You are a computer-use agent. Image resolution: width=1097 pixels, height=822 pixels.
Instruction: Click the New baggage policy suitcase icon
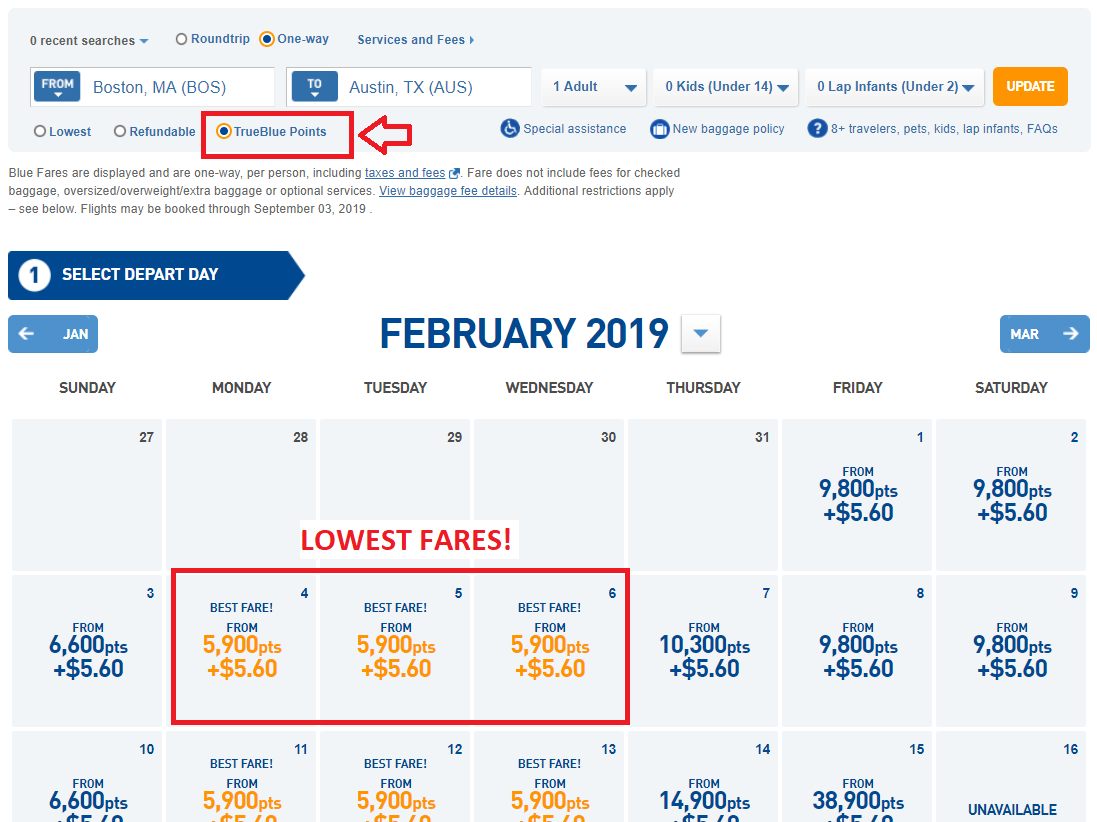coord(659,129)
